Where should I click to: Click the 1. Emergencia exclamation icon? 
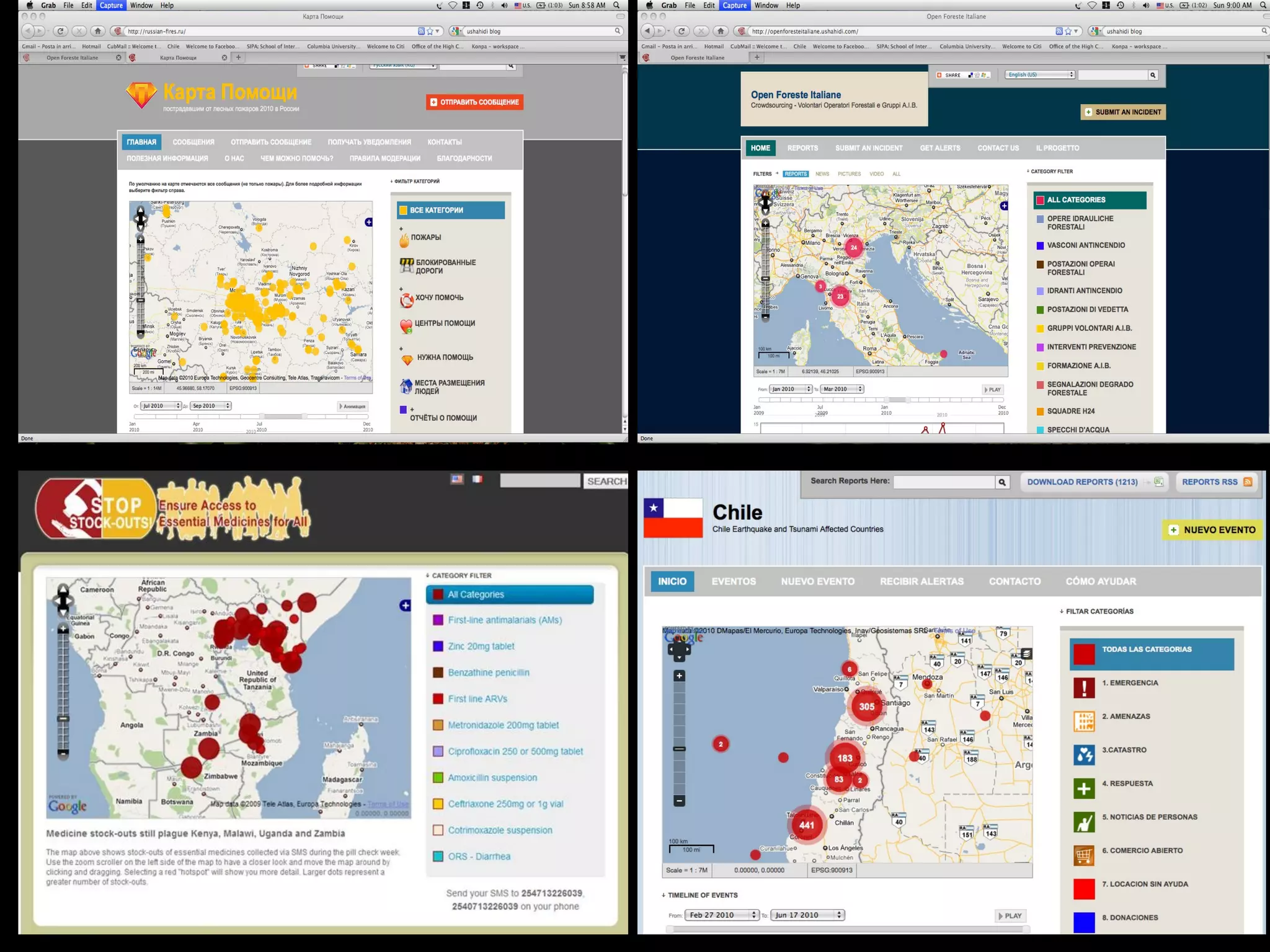click(1084, 688)
